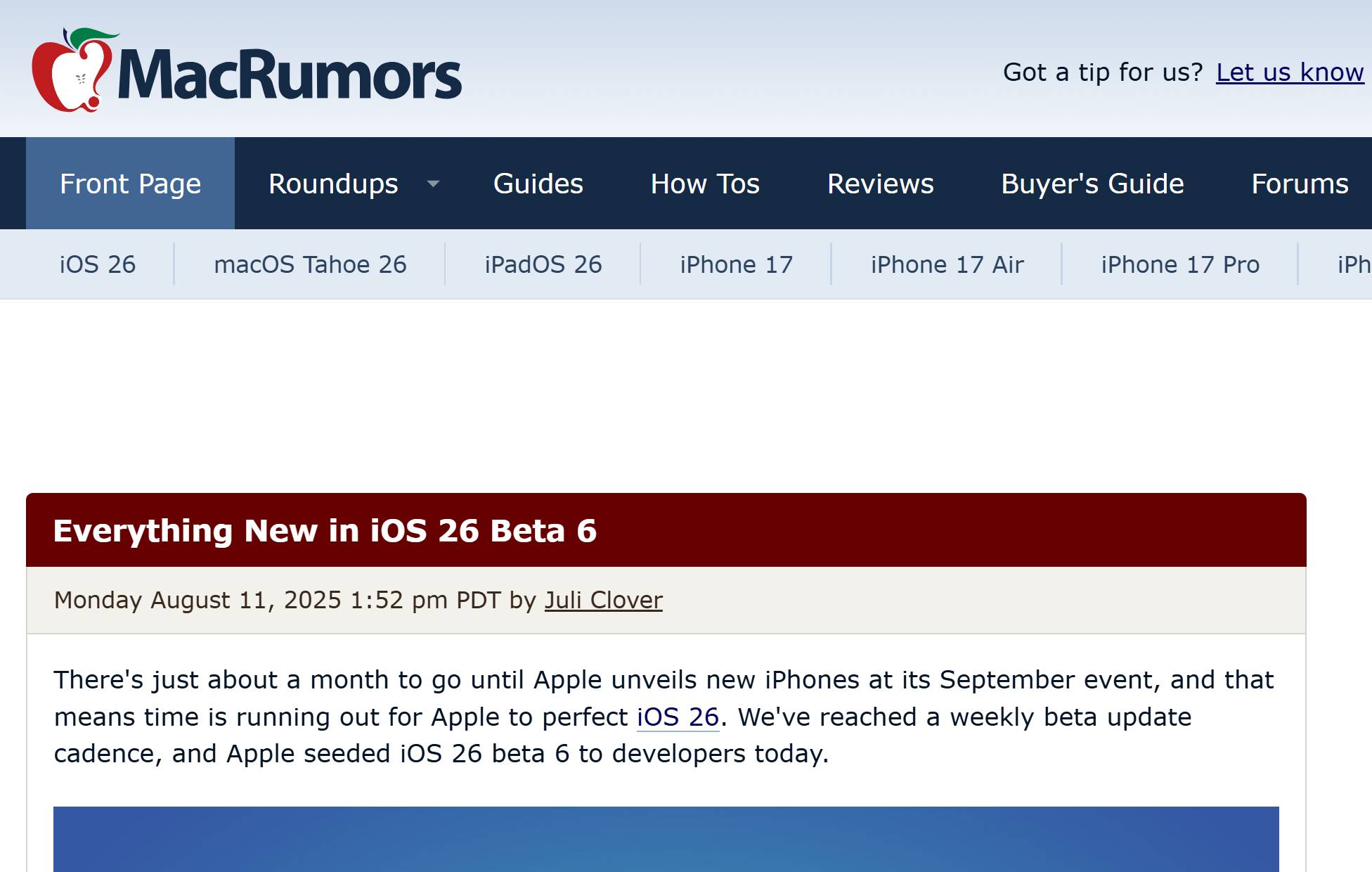Follow the iOS 26 link in article text
The height and width of the screenshot is (872, 1372).
678,717
